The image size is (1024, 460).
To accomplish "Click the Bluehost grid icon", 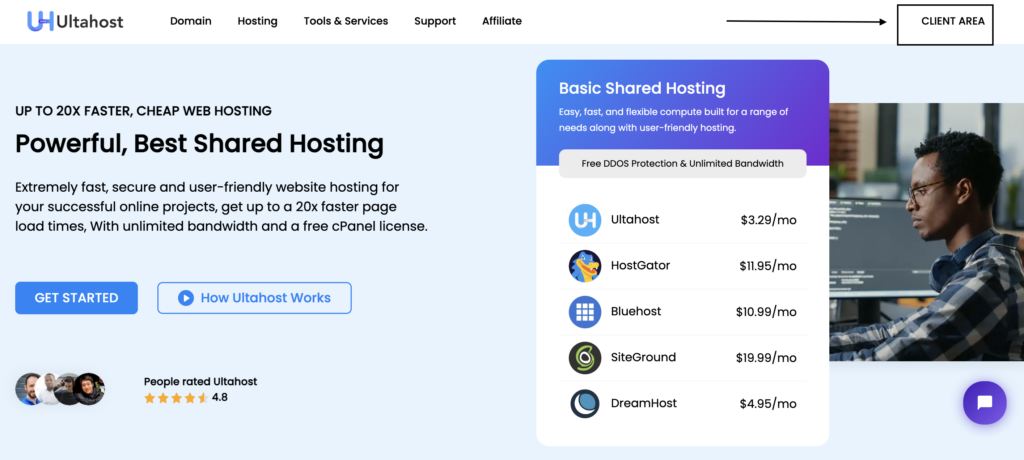I will (x=584, y=312).
